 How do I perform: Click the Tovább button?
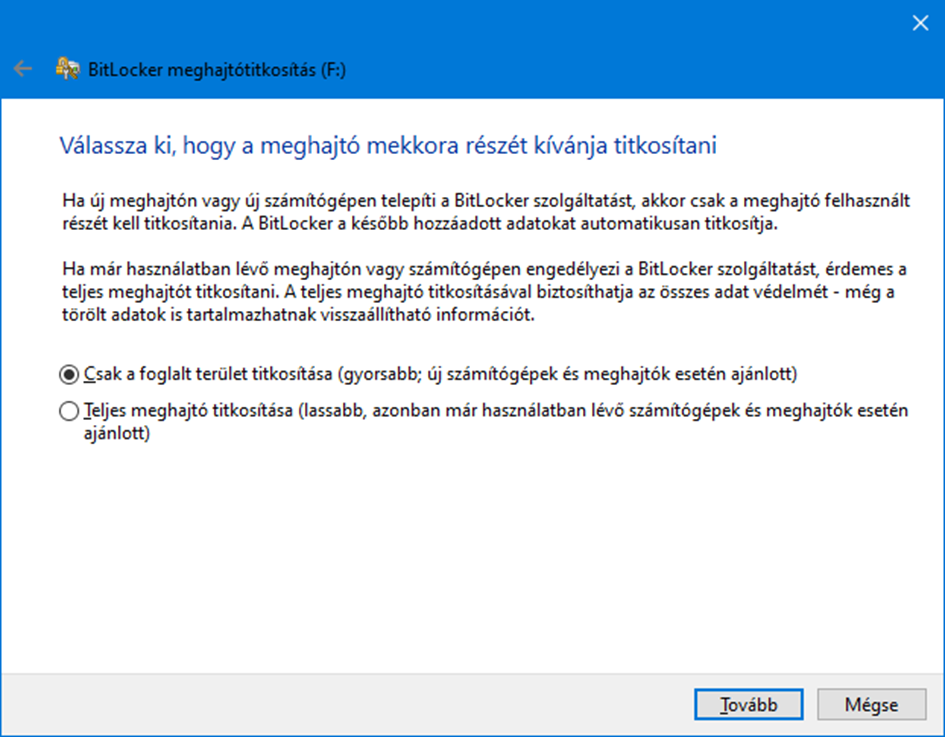click(749, 704)
